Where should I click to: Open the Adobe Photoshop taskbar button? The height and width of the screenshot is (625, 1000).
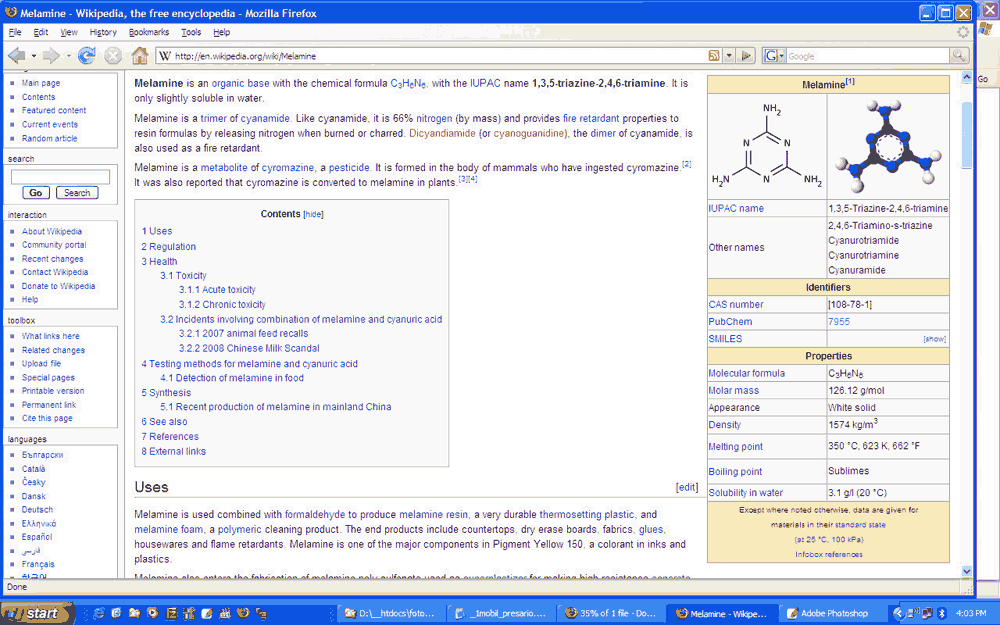(x=827, y=613)
